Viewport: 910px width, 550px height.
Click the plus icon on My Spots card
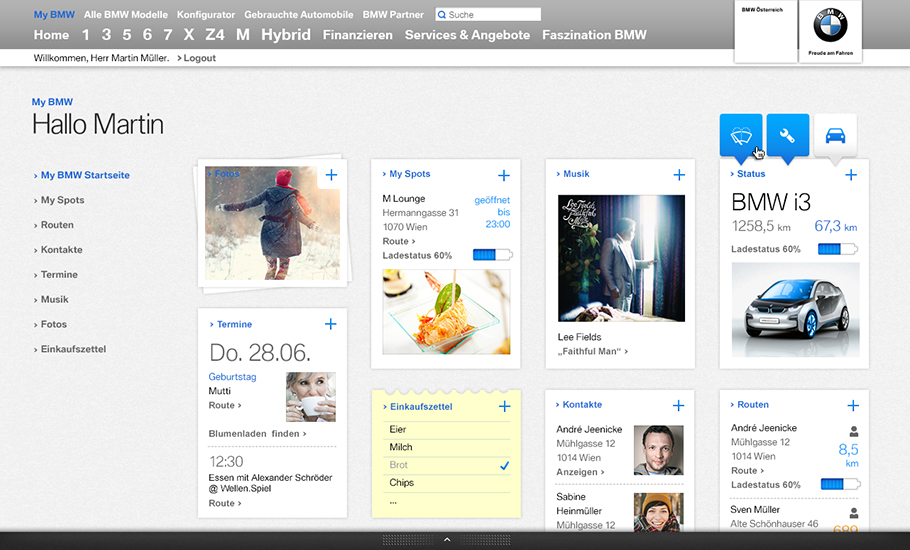tap(504, 175)
